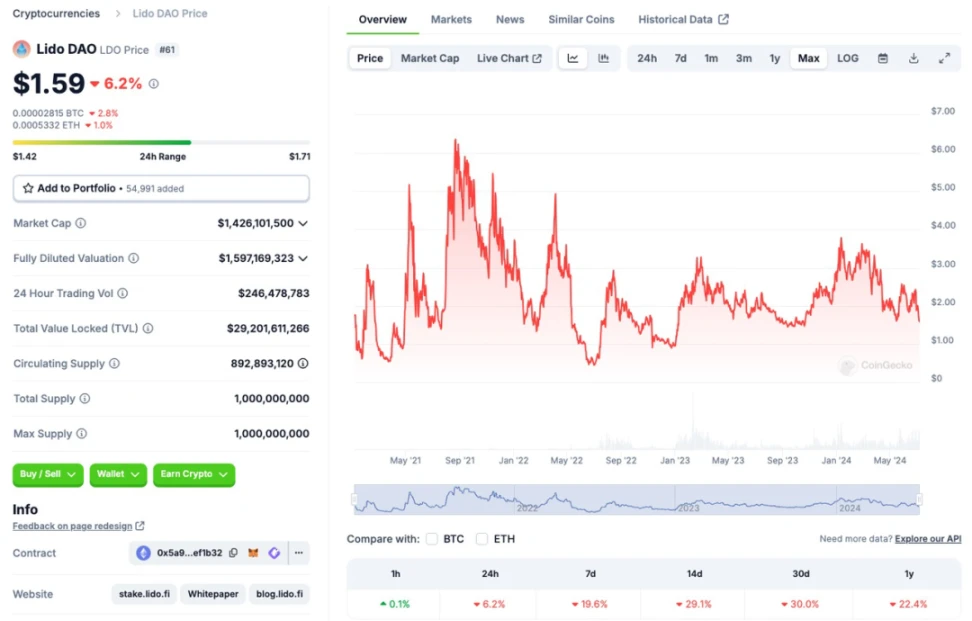The height and width of the screenshot is (621, 972).
Task: Open the Buy / Sell dropdown
Action: point(48,474)
